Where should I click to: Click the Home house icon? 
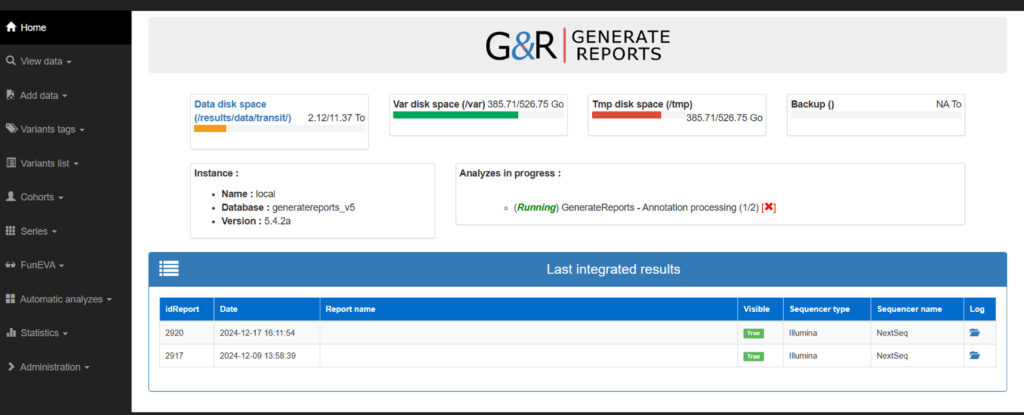point(10,27)
